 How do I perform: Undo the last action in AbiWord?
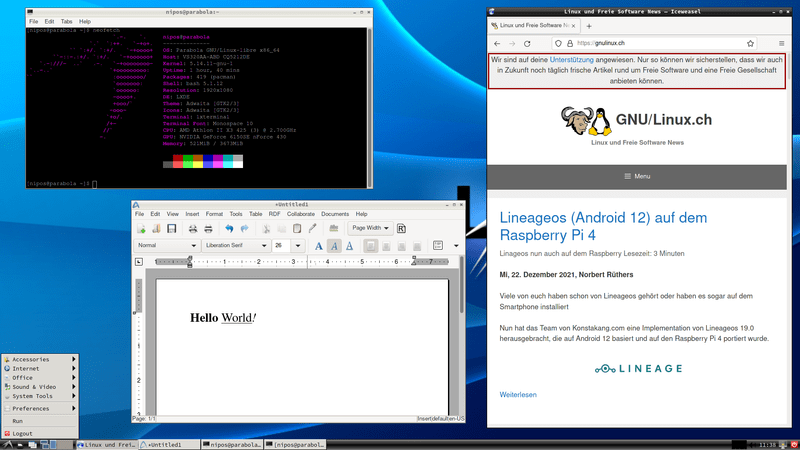(x=229, y=229)
